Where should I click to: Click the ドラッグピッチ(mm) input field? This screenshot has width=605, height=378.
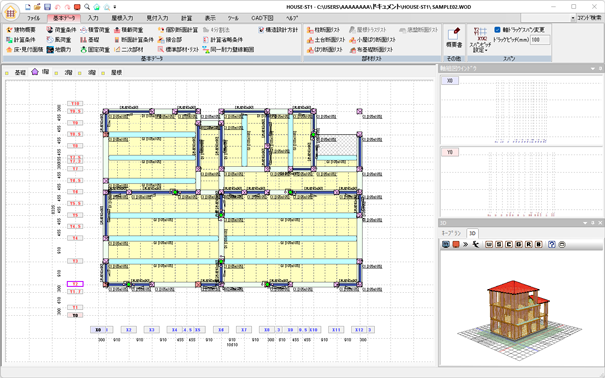click(540, 40)
